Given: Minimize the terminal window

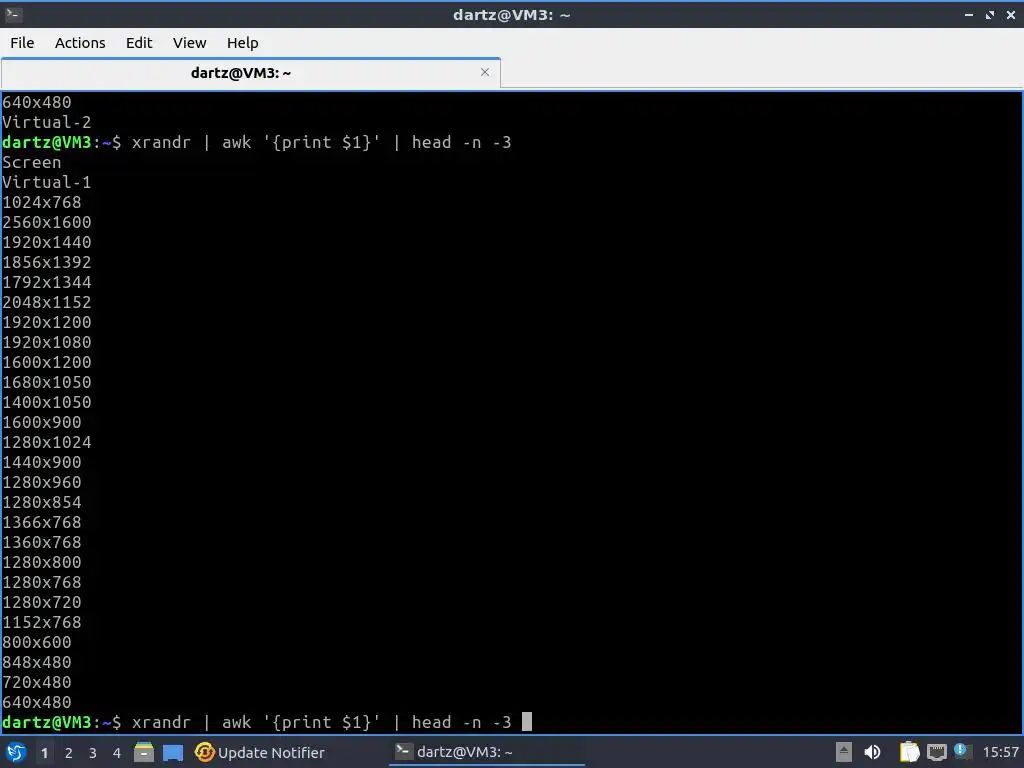Looking at the screenshot, I should (x=969, y=14).
